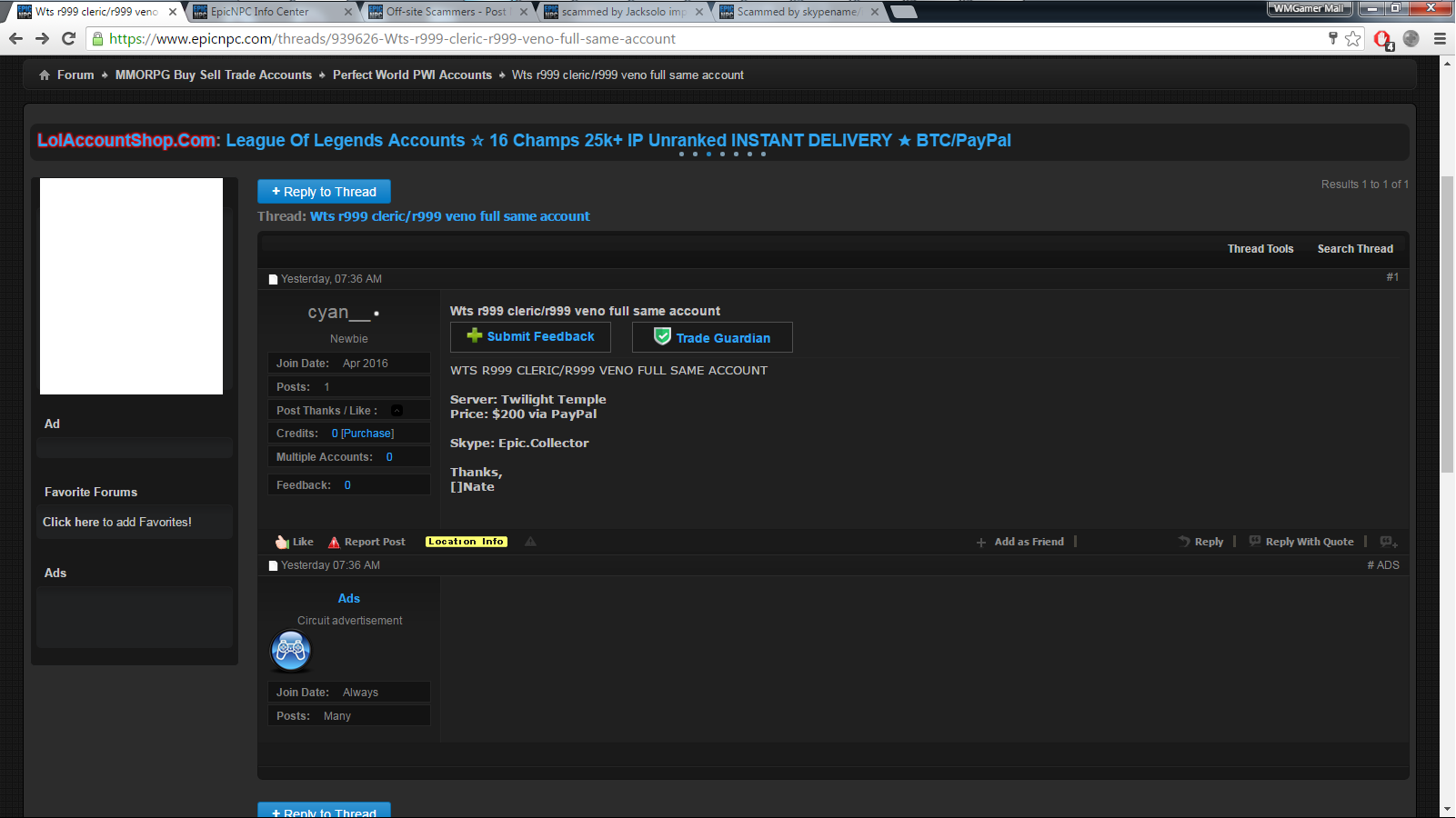Click the gray warning triangle icon
The image size is (1456, 818).
click(530, 542)
